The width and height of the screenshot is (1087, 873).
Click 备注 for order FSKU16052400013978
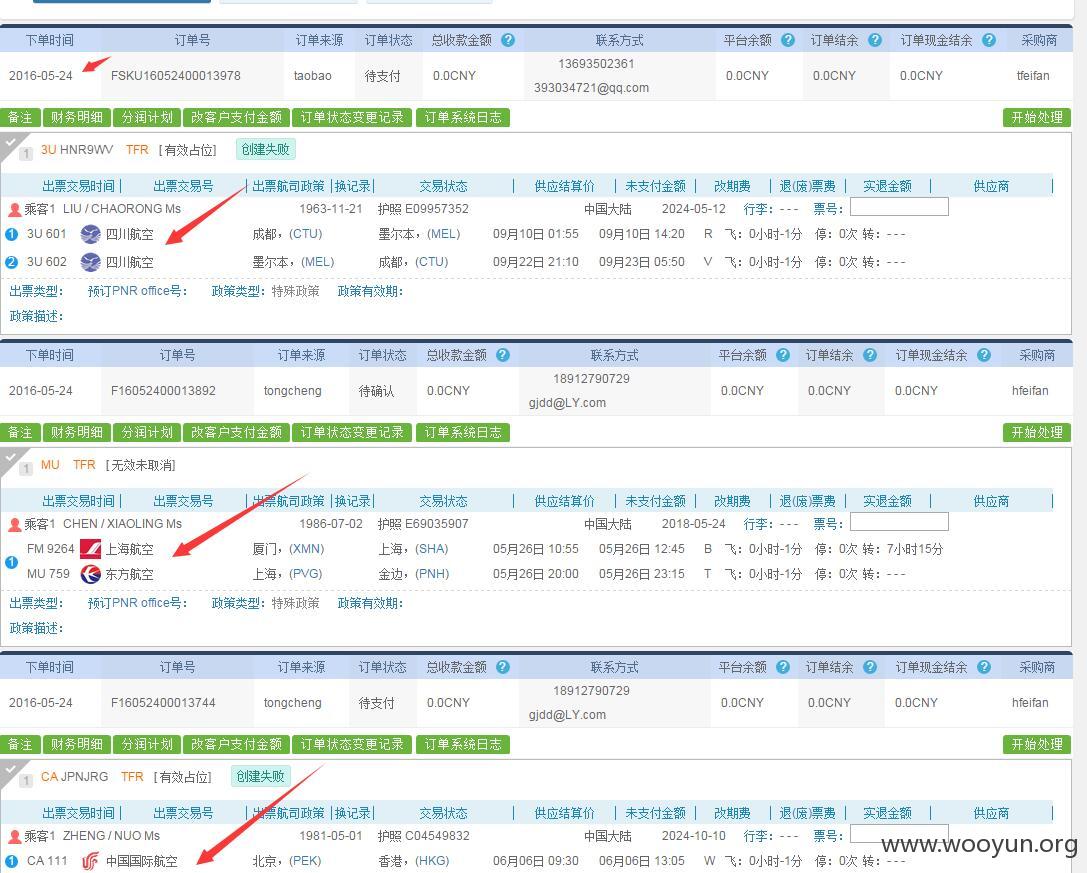coord(20,117)
